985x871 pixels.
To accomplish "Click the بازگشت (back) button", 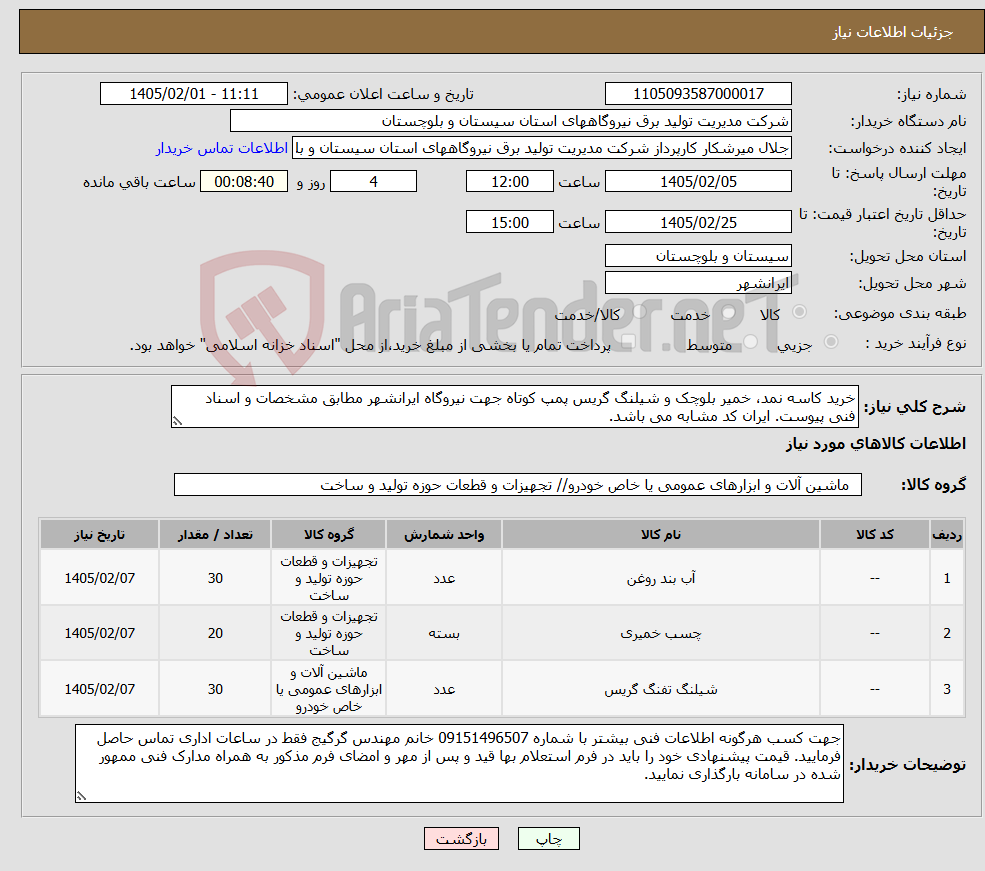I will click(461, 838).
